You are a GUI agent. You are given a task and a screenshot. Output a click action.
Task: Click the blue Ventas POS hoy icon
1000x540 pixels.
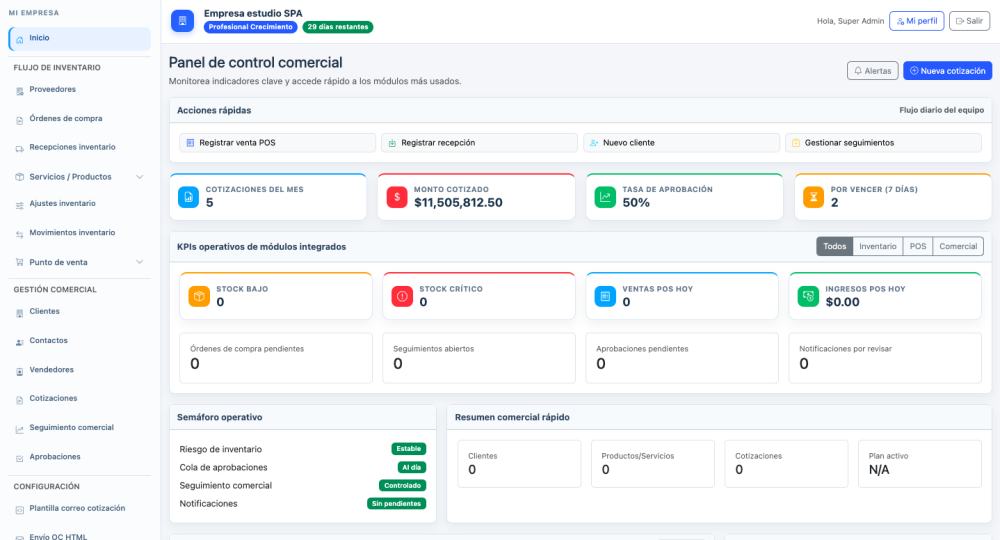pyautogui.click(x=605, y=296)
